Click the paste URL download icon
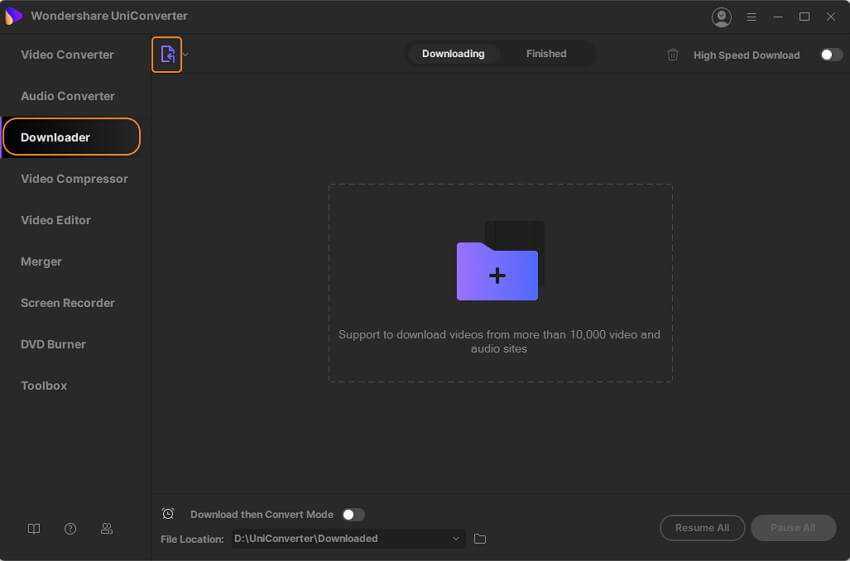The height and width of the screenshot is (561, 850). [x=167, y=54]
